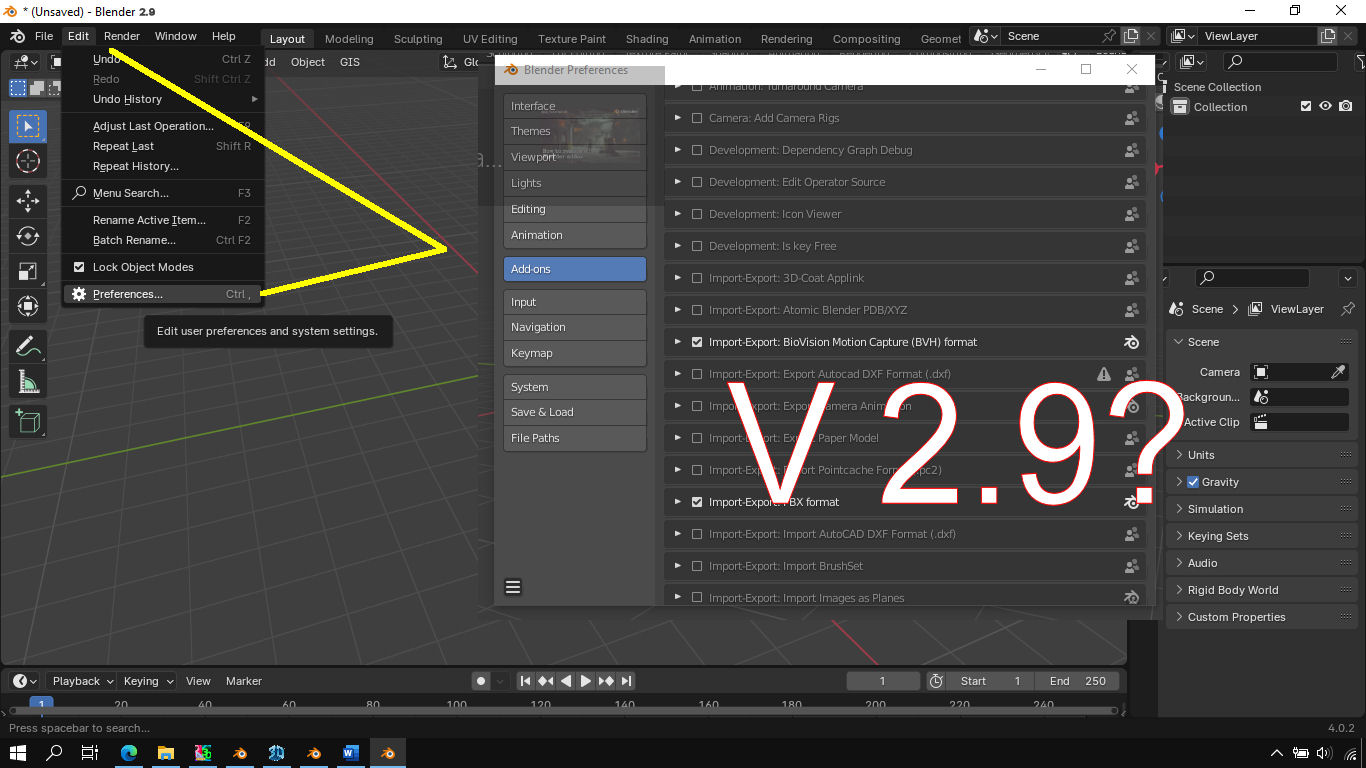This screenshot has width=1366, height=768.
Task: Enable Development: Icon Viewer add-on checkbox
Action: [x=697, y=214]
